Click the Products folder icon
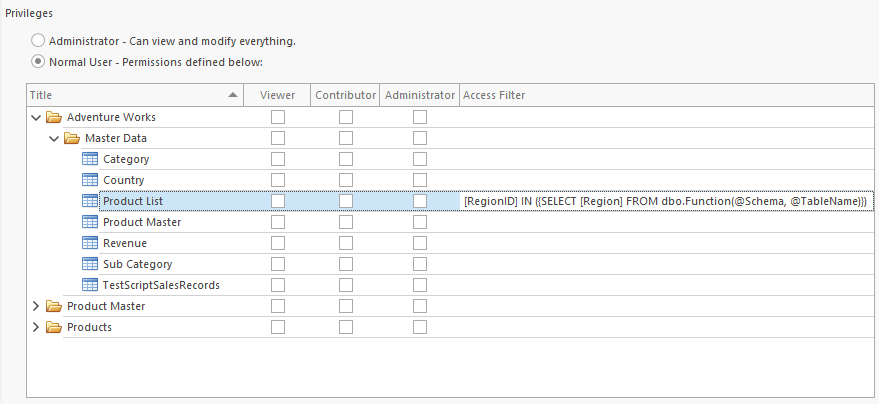 (x=54, y=327)
